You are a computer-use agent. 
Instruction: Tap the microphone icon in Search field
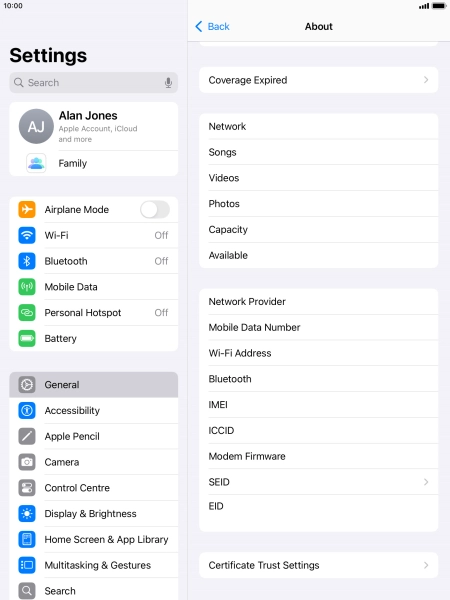tap(168, 83)
